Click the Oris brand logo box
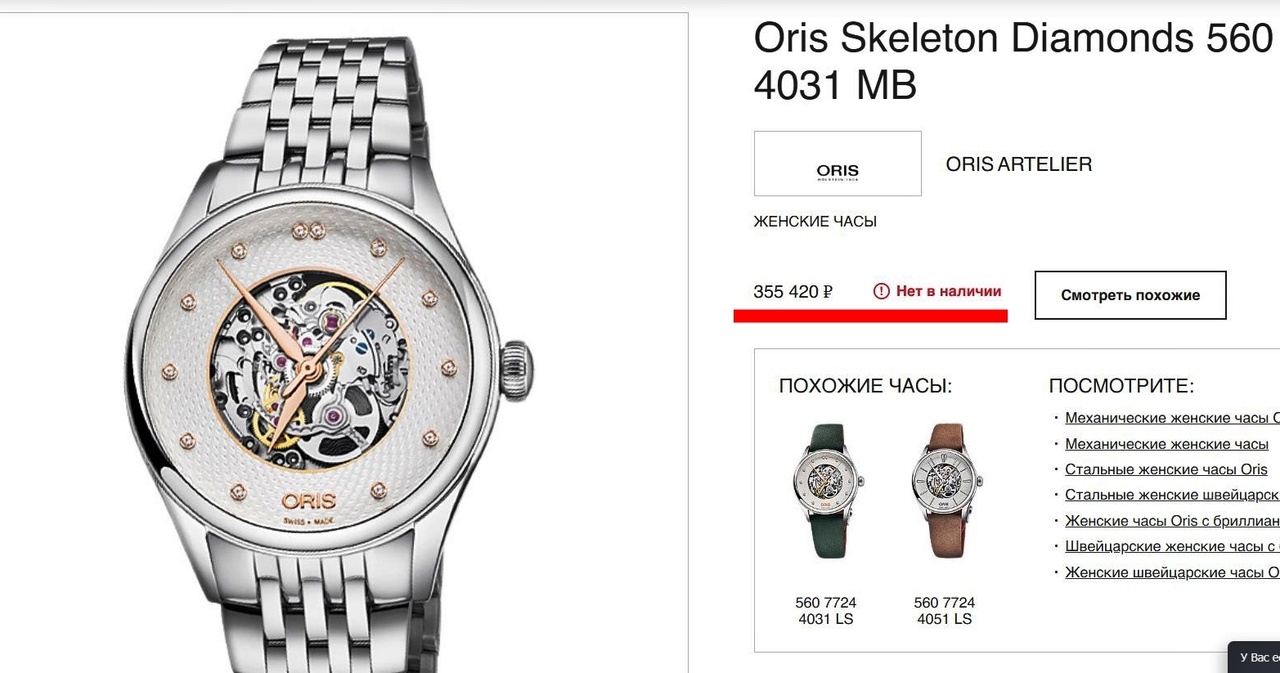 pos(837,164)
